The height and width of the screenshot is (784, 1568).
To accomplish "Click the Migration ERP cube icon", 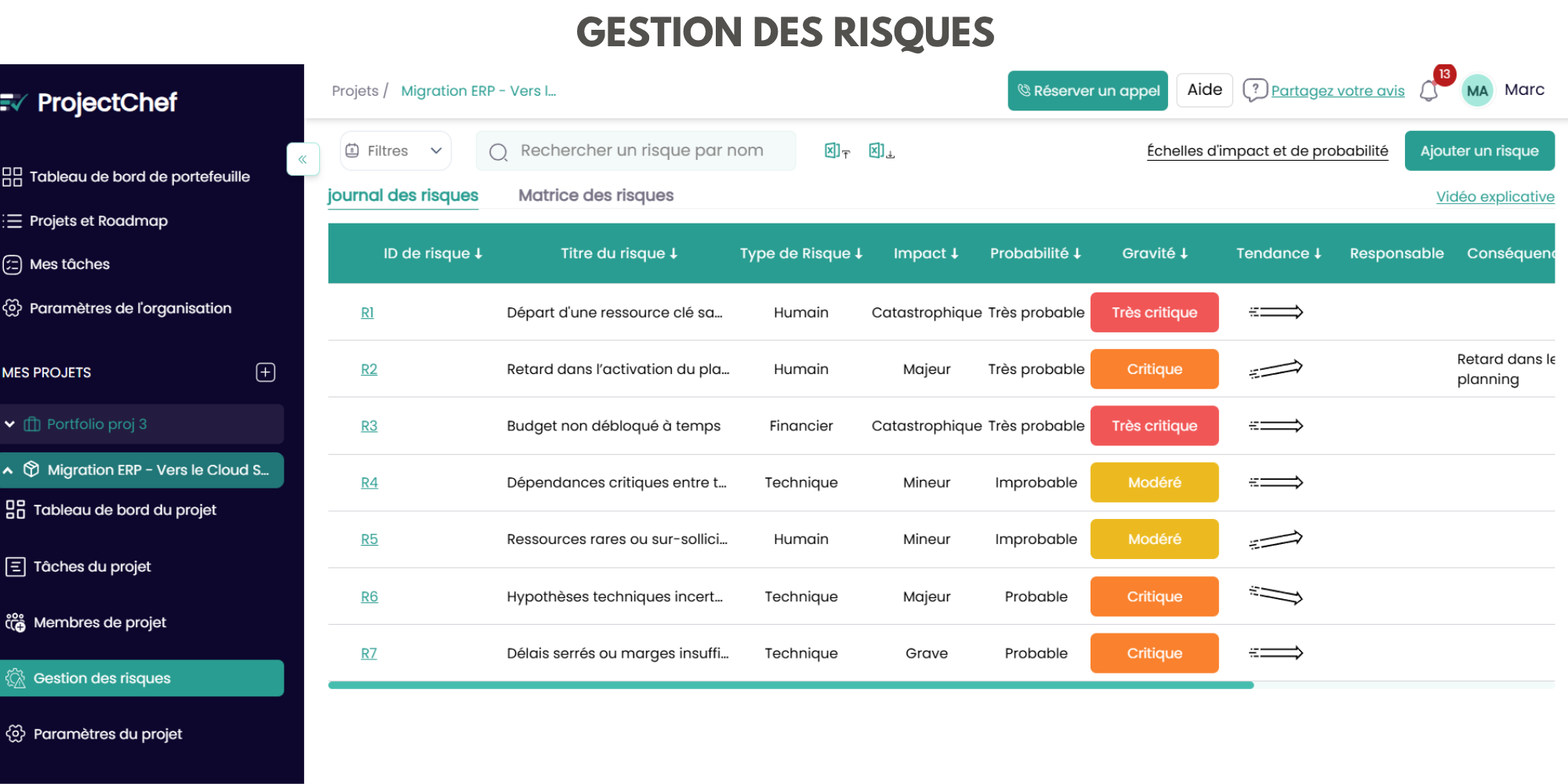I will tap(31, 470).
